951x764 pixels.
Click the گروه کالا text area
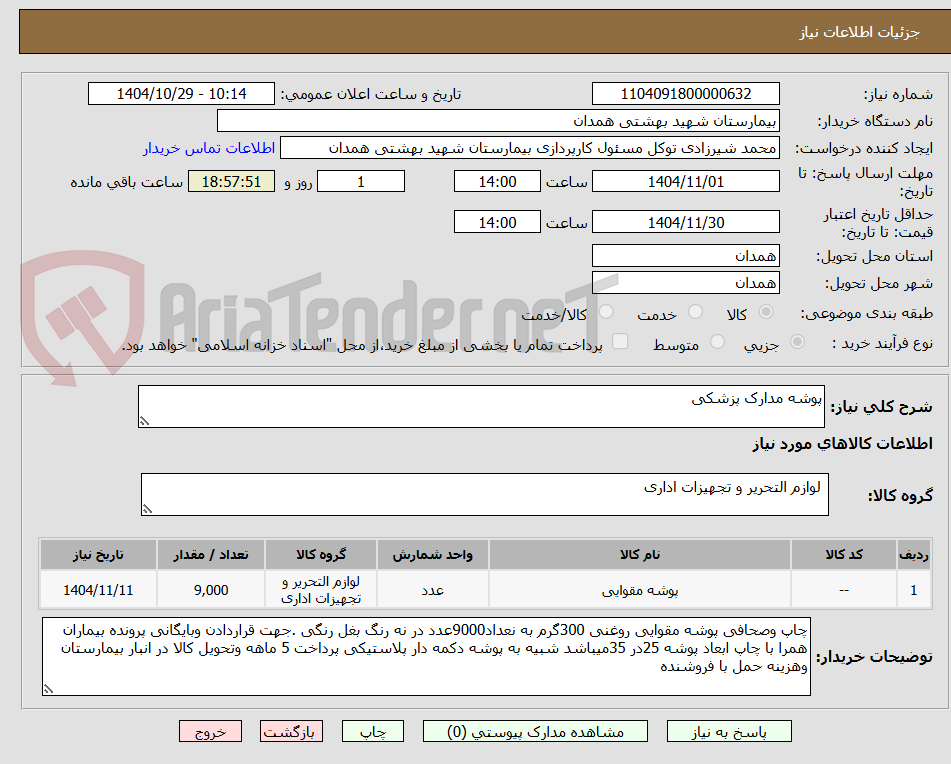click(x=485, y=495)
